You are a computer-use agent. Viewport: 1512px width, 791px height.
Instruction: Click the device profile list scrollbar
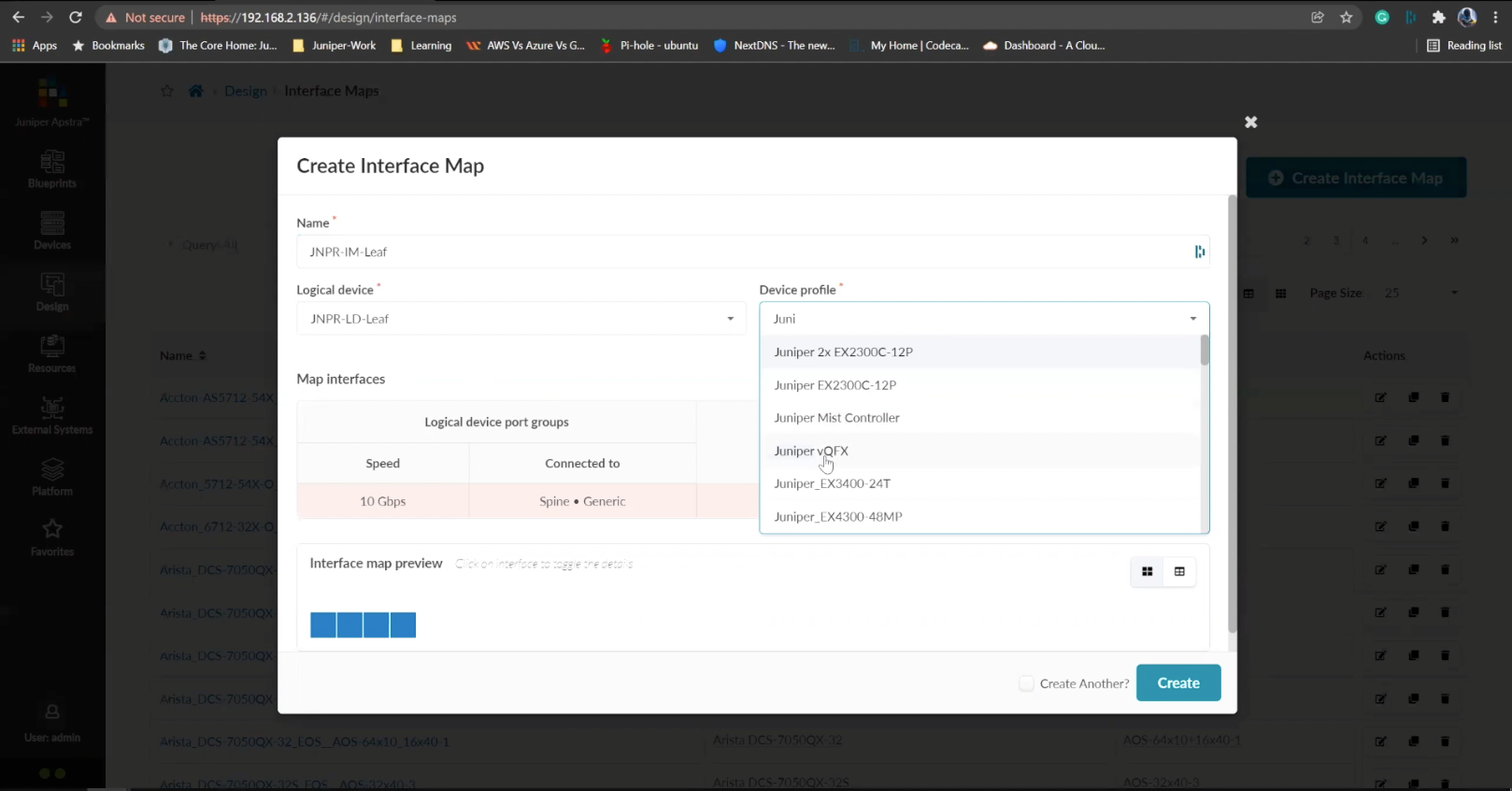coord(1205,350)
